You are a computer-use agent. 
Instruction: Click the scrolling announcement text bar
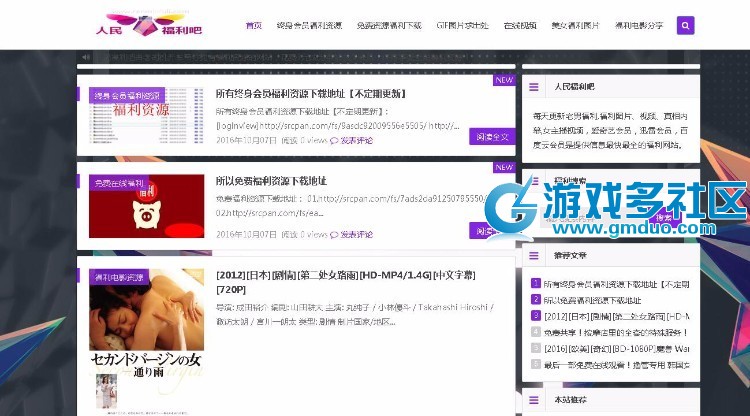297,57
